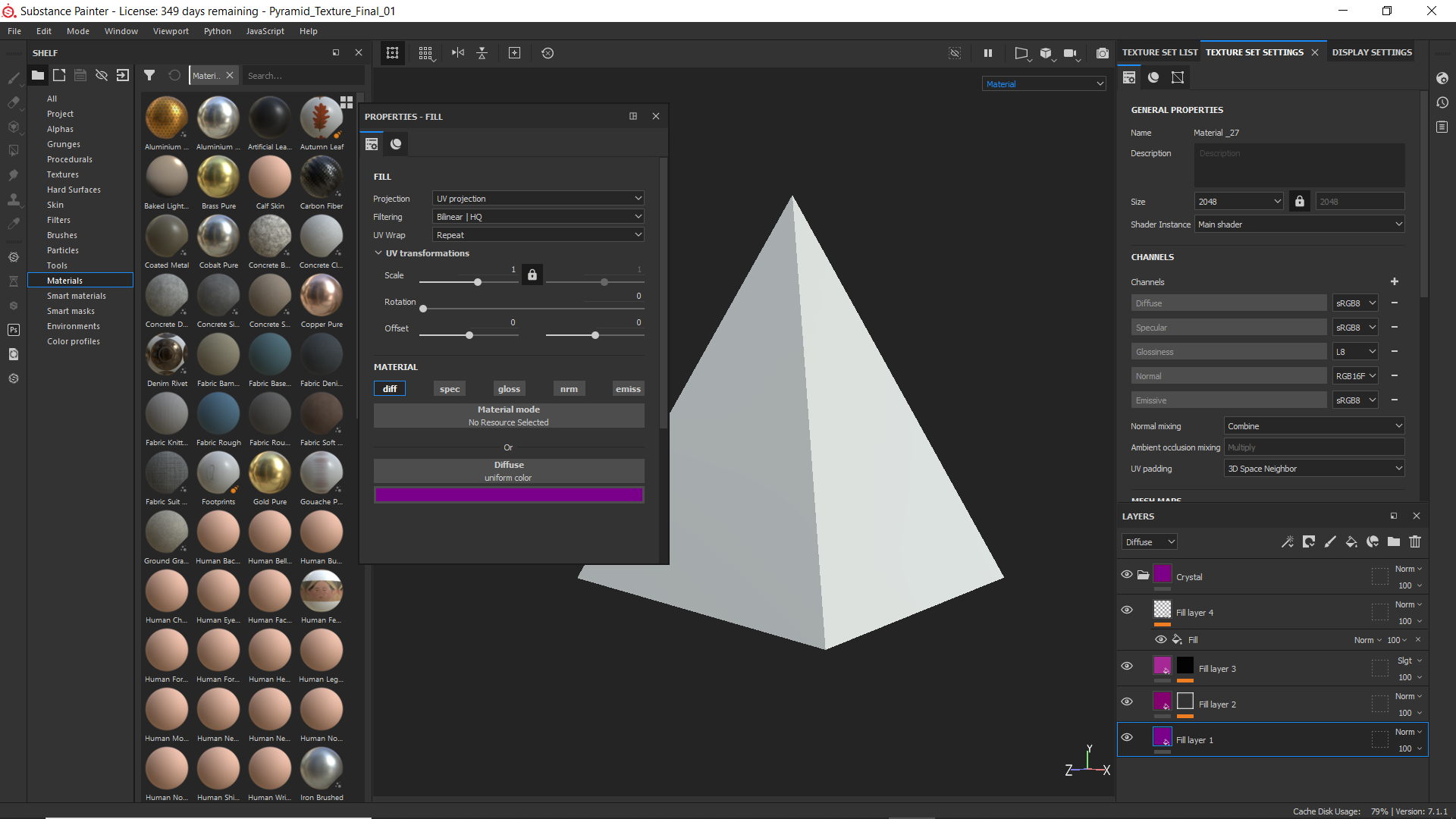Image resolution: width=1456 pixels, height=819 pixels.
Task: Click the History icon on right sidebar
Action: pyautogui.click(x=1442, y=102)
